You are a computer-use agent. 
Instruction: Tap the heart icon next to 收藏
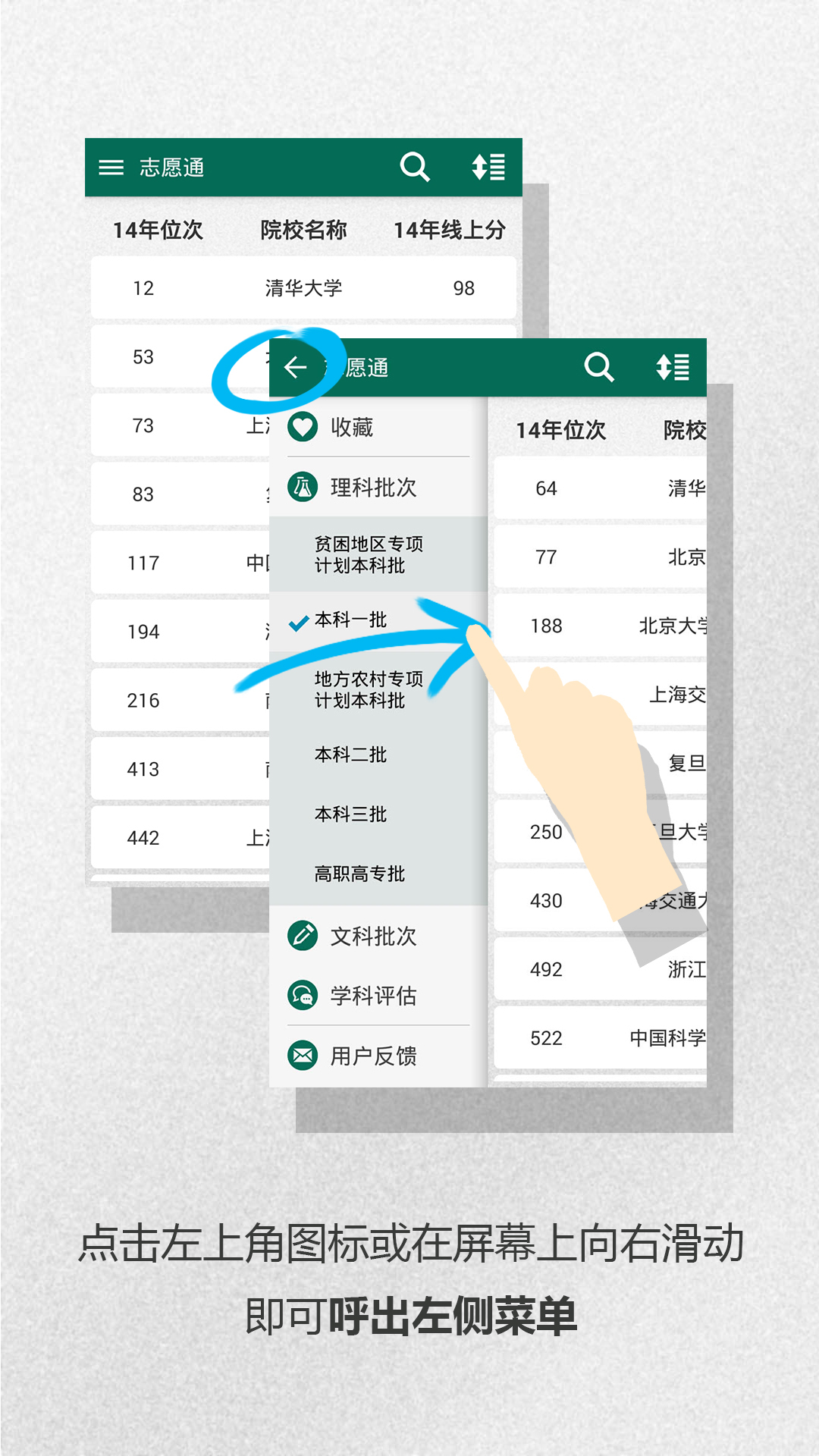point(303,427)
